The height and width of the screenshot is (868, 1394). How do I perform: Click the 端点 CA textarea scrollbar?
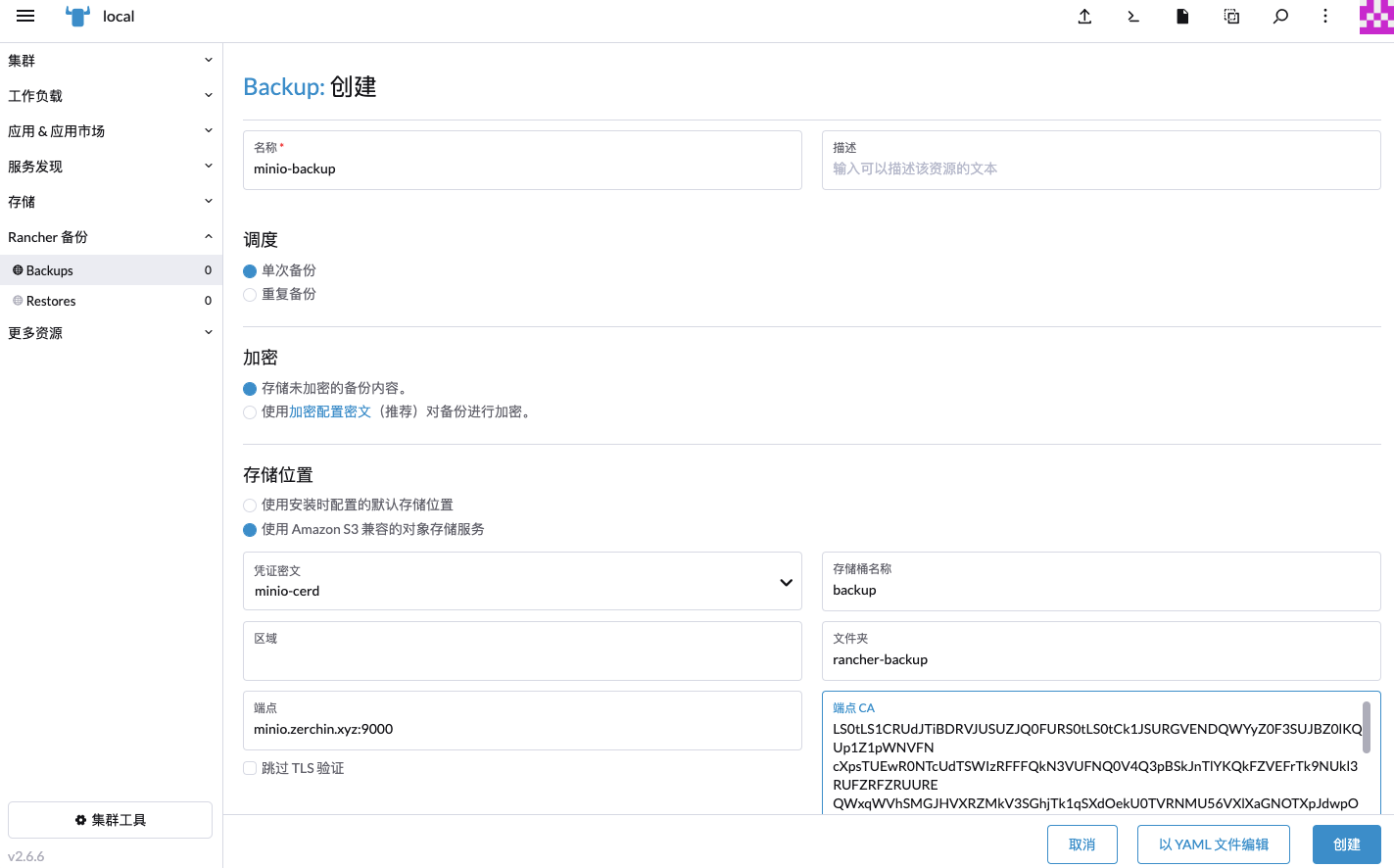(x=1366, y=727)
